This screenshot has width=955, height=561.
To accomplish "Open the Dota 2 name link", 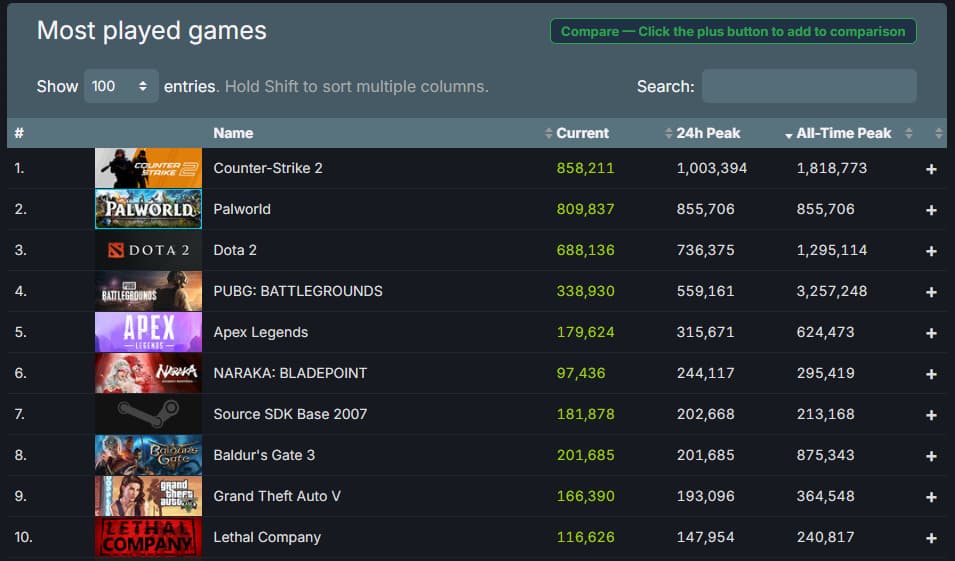I will (x=235, y=250).
